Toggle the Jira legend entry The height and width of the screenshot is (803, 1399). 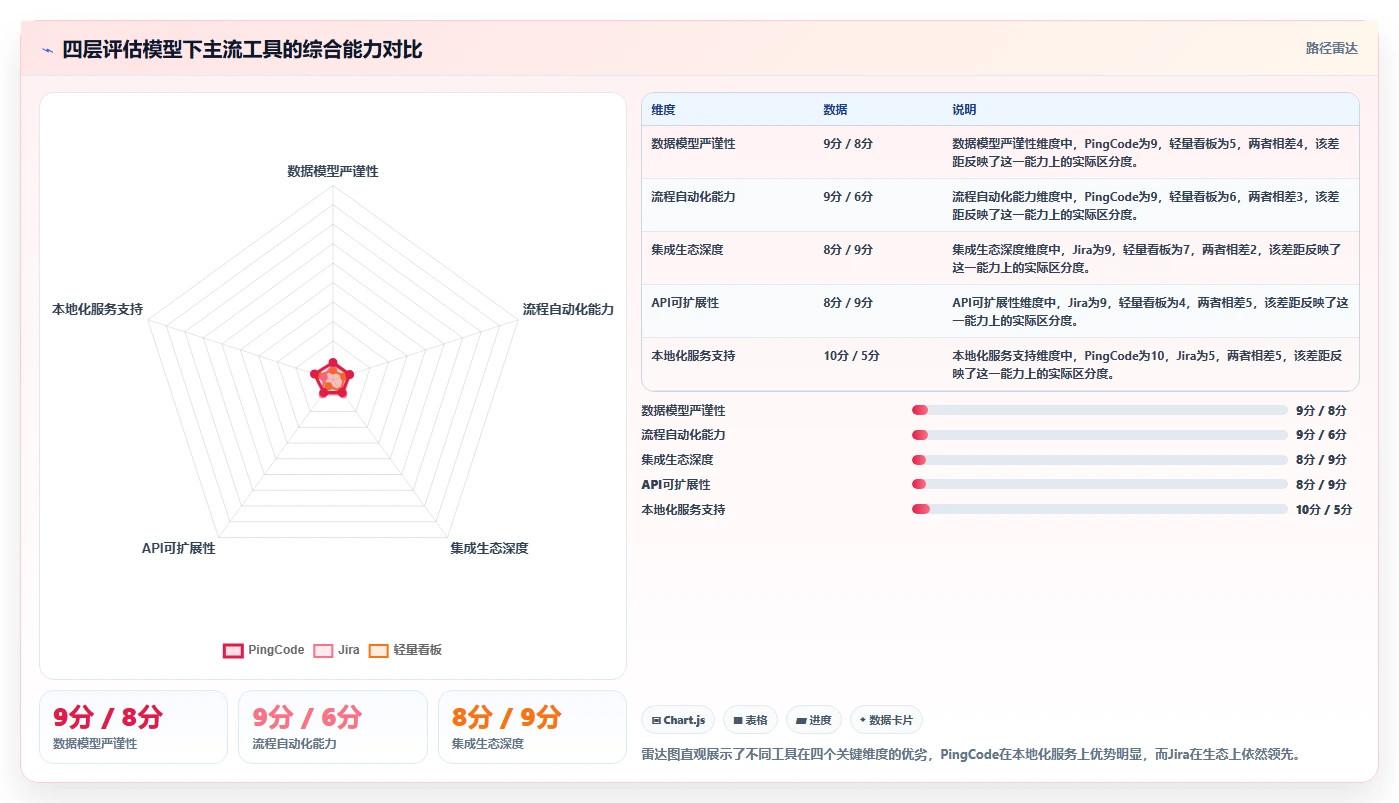pyautogui.click(x=337, y=650)
